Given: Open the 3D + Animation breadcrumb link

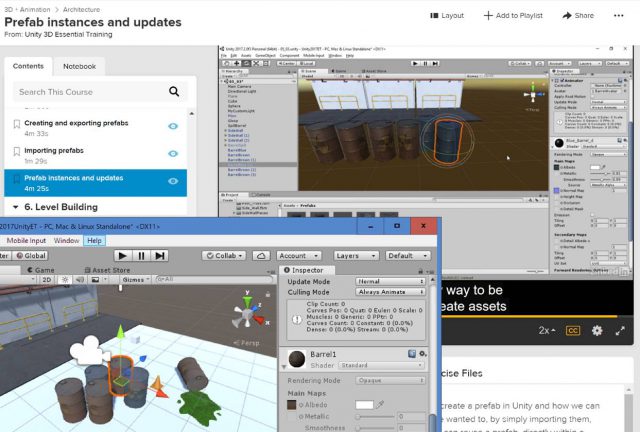Looking at the screenshot, I should coord(27,9).
